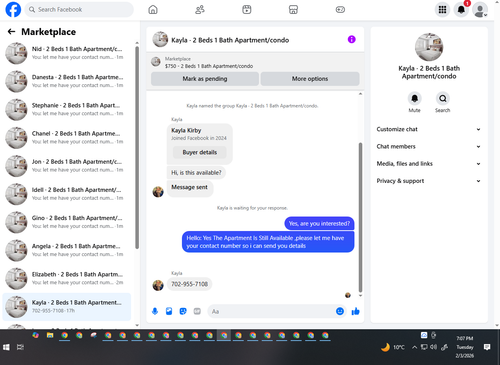Click the back arrow beside Marketplace
This screenshot has height=365, width=500.
tap(11, 32)
